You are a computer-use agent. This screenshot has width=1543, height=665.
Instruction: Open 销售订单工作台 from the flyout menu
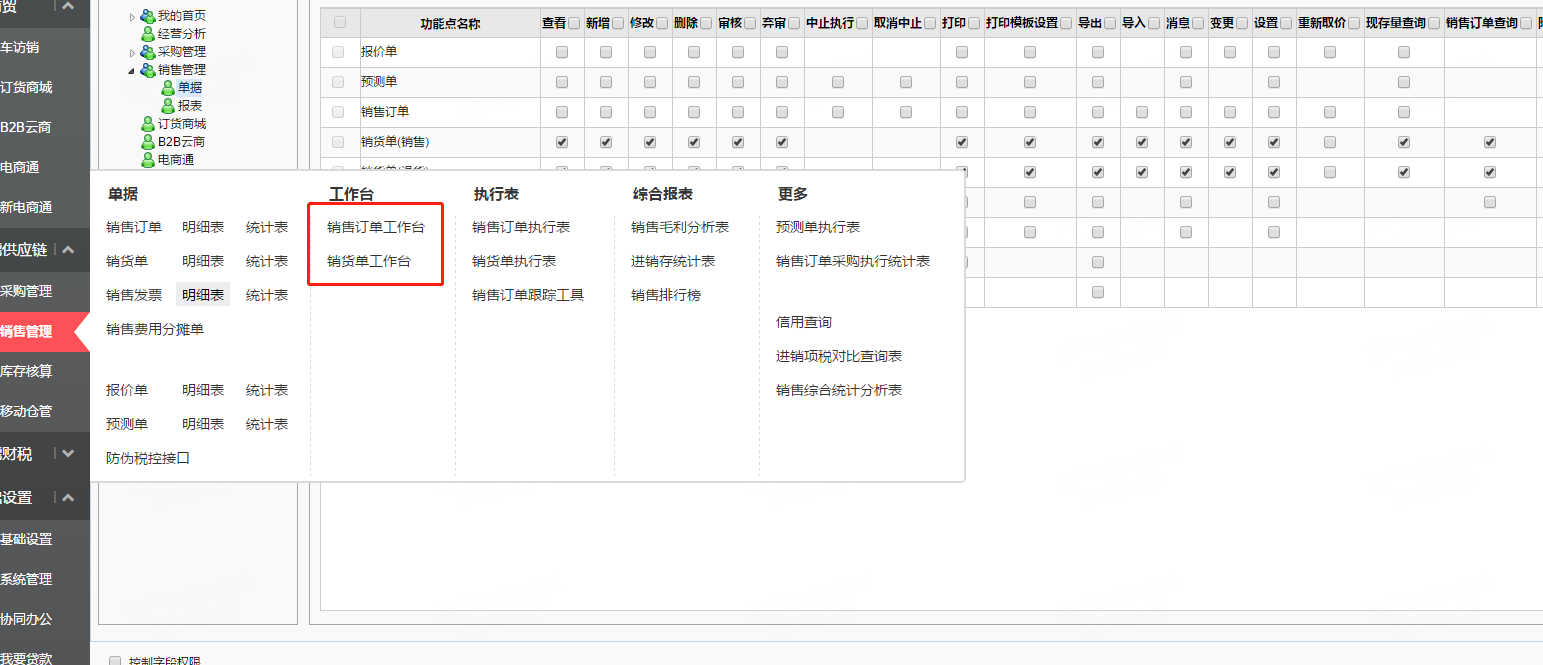pyautogui.click(x=376, y=227)
